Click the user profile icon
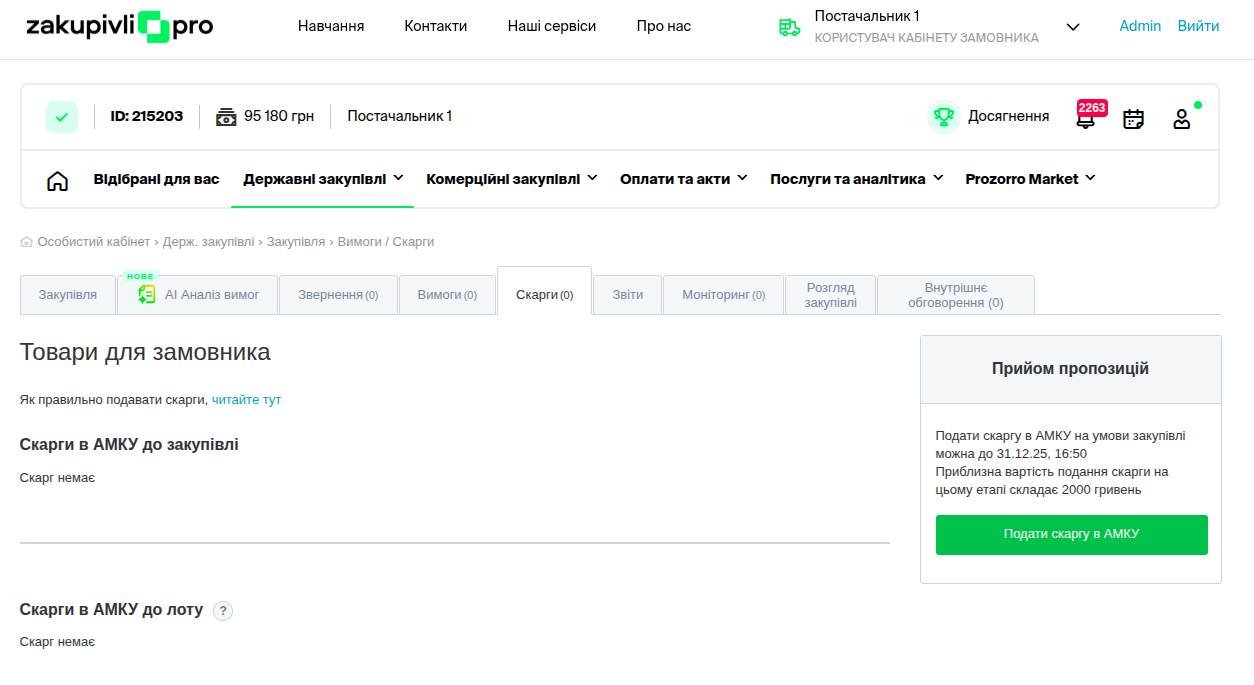Viewport: 1254px width, 685px height. pyautogui.click(x=1181, y=119)
